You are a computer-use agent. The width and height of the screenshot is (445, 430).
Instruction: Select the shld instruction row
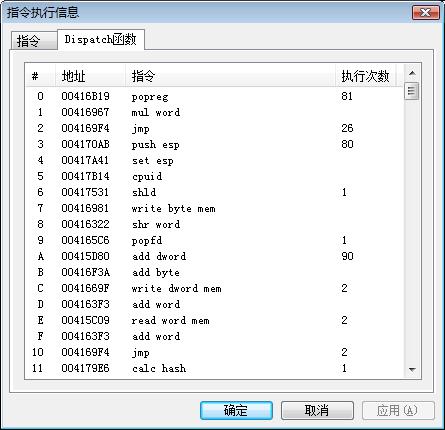[214, 192]
